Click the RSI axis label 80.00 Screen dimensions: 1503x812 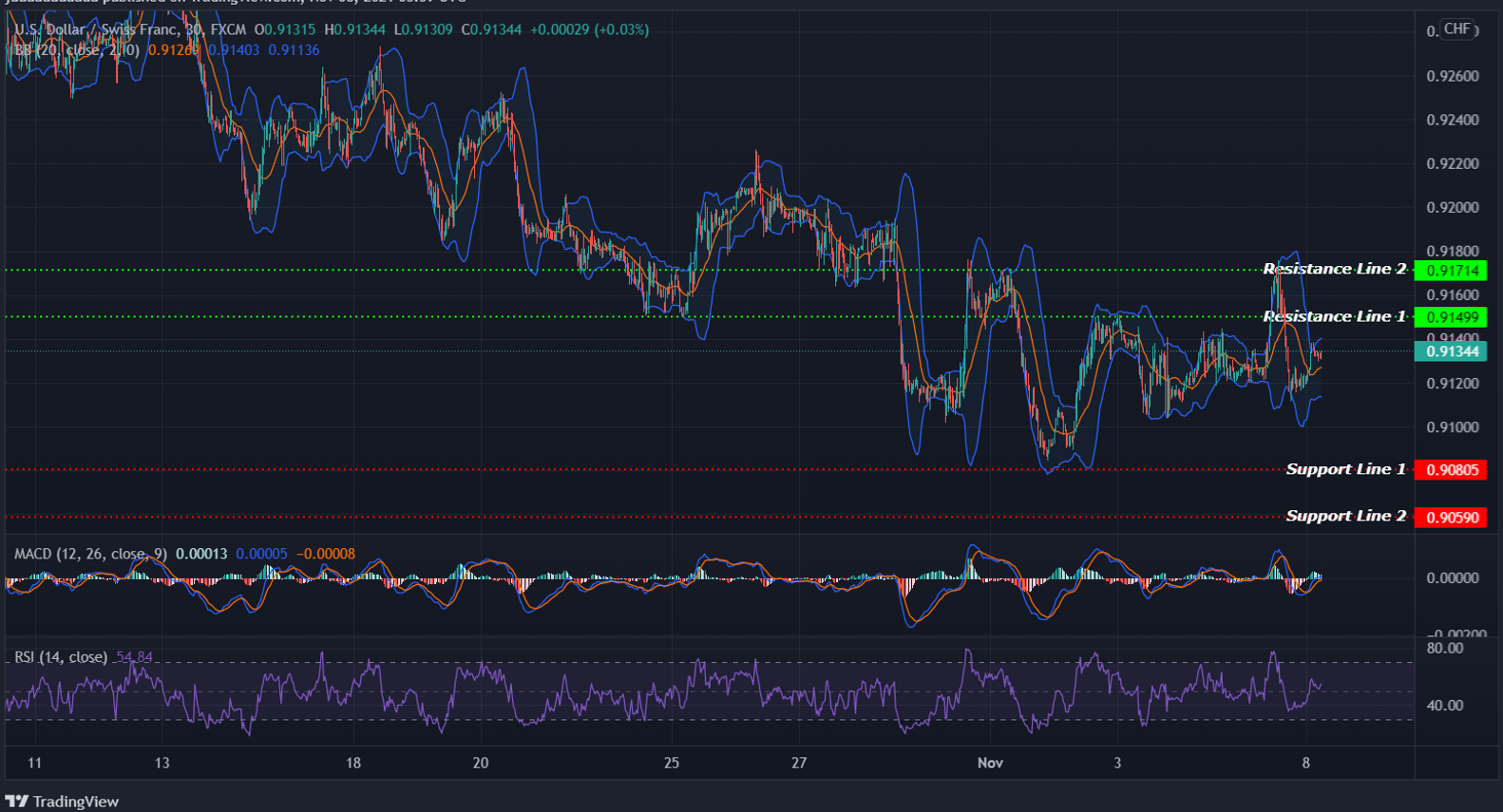[x=1445, y=648]
